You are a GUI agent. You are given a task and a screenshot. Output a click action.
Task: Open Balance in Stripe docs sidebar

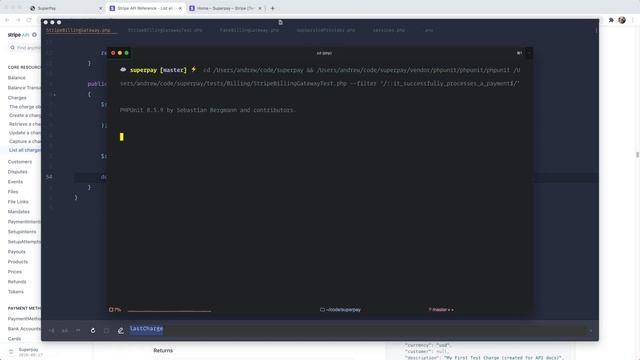coord(17,78)
